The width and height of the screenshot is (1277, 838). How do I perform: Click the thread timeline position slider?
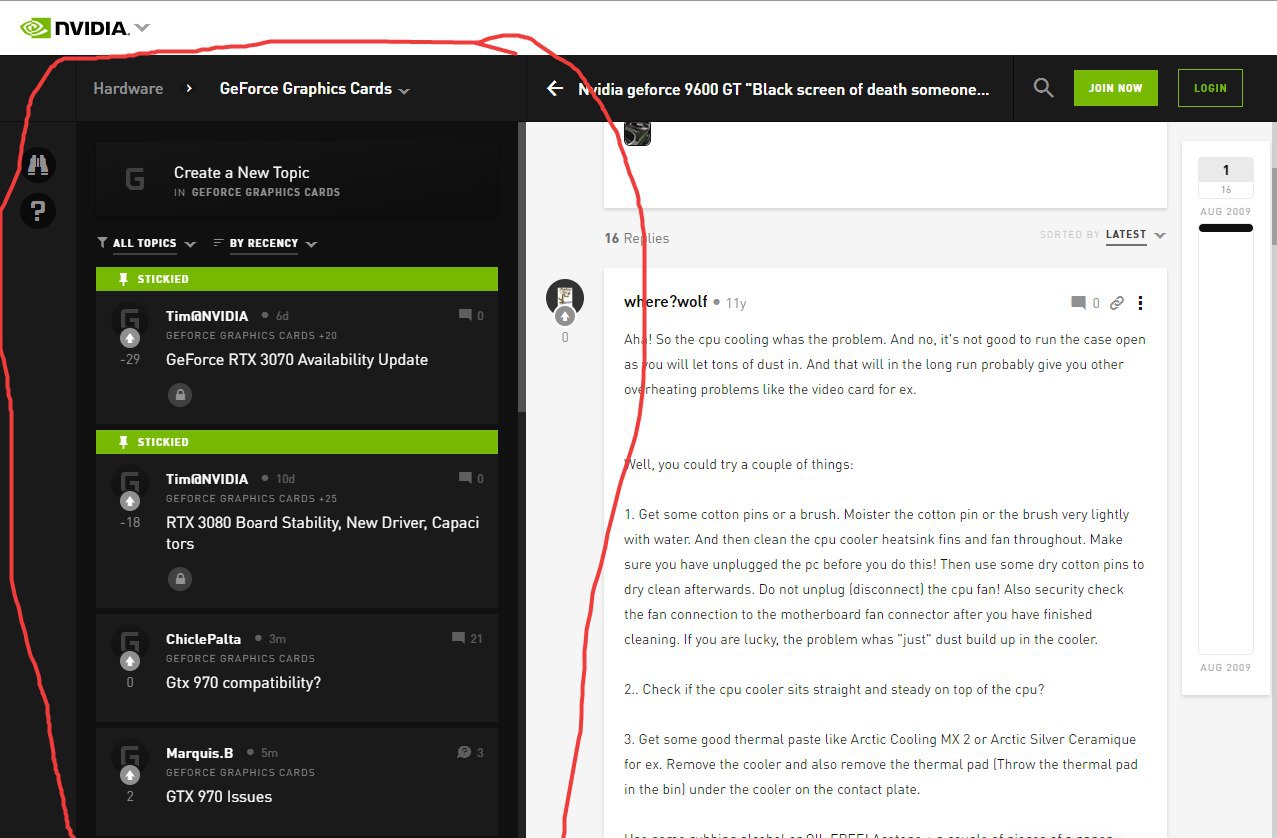click(1226, 228)
